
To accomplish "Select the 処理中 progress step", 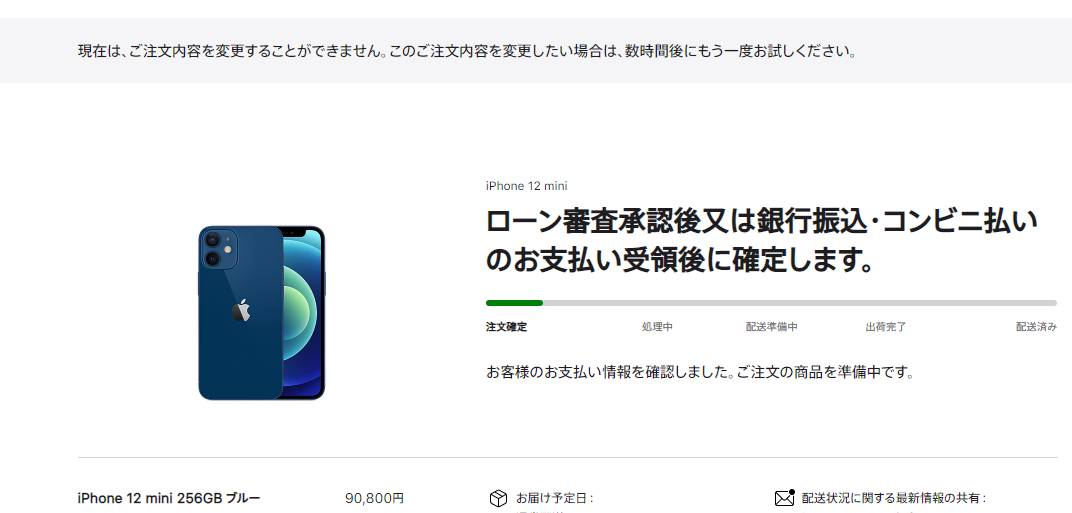I will (x=657, y=327).
